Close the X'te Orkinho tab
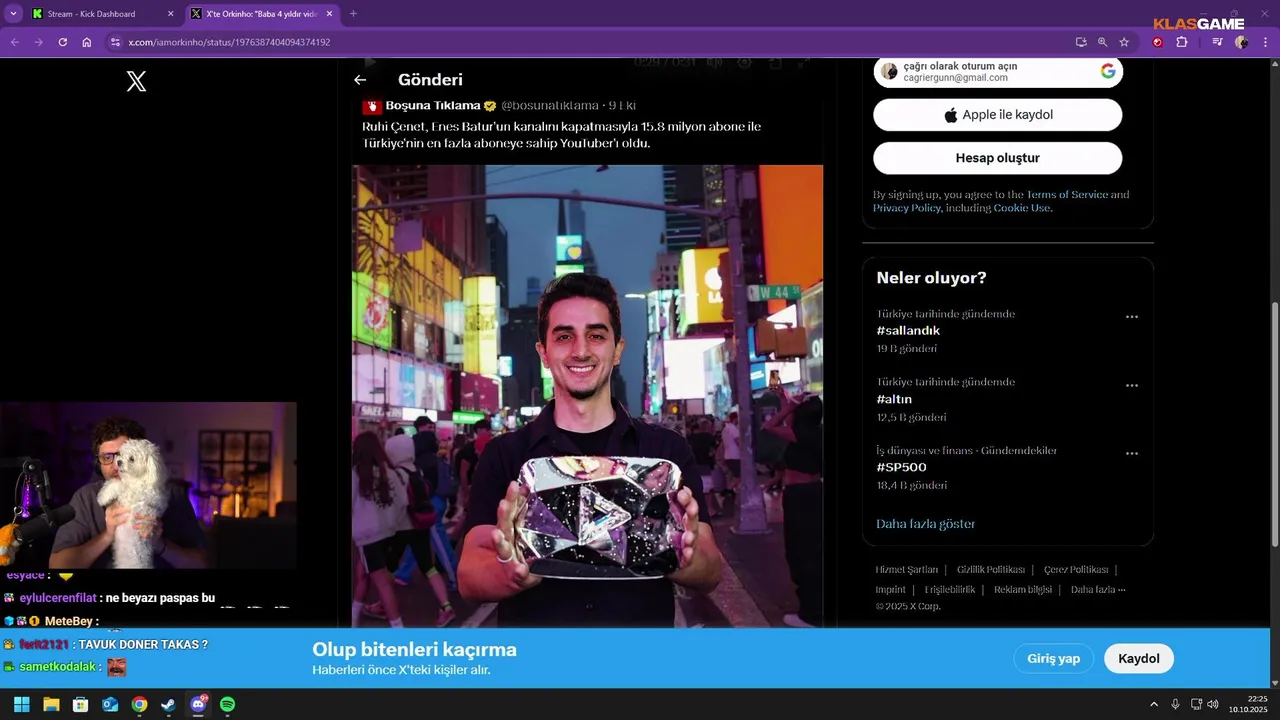The height and width of the screenshot is (720, 1280). tap(328, 14)
